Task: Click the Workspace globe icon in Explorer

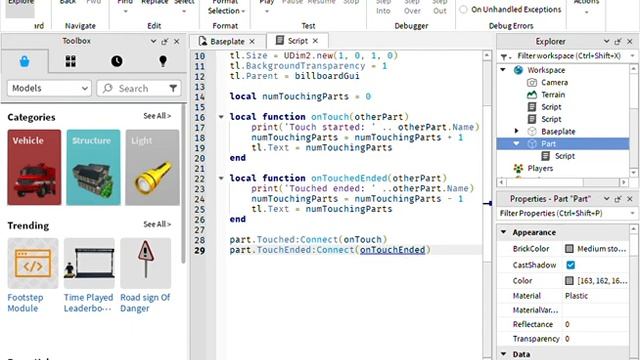Action: point(518,70)
